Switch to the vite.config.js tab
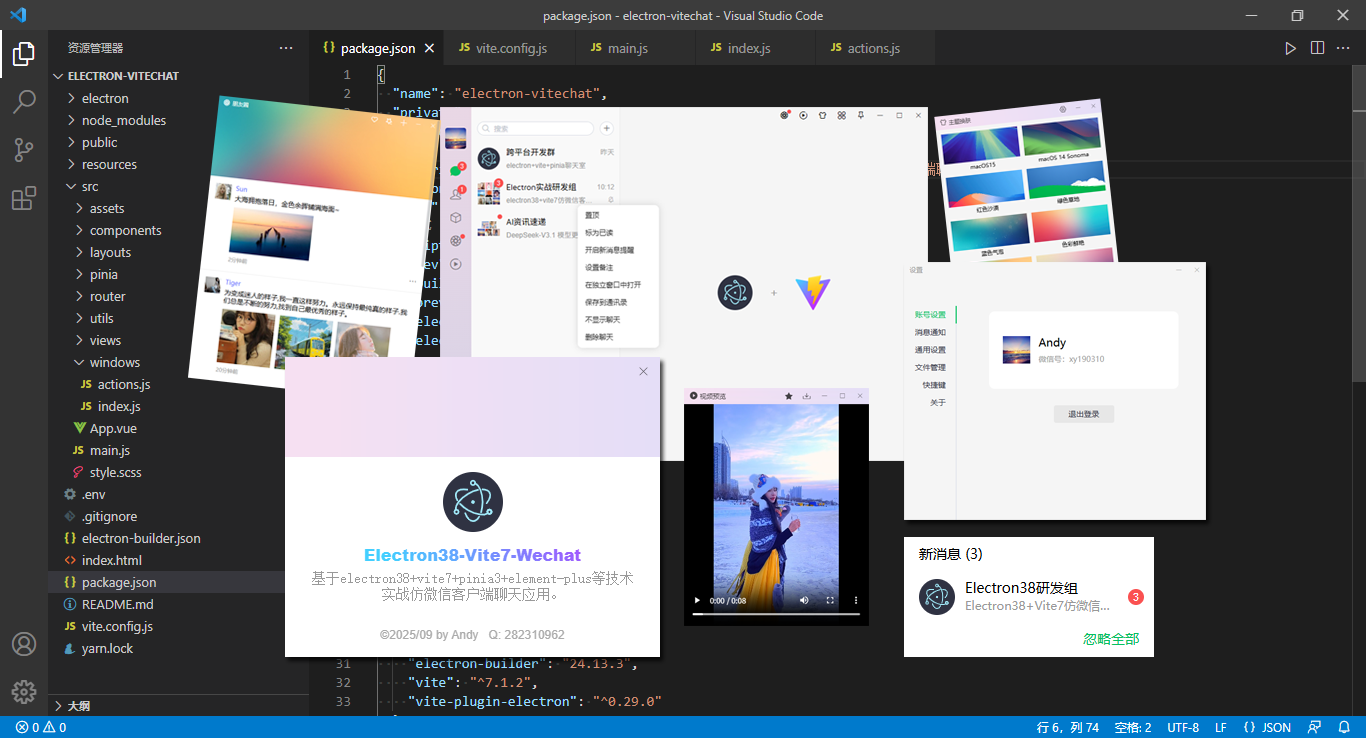Screen dimensions: 1366x738 click(511, 48)
